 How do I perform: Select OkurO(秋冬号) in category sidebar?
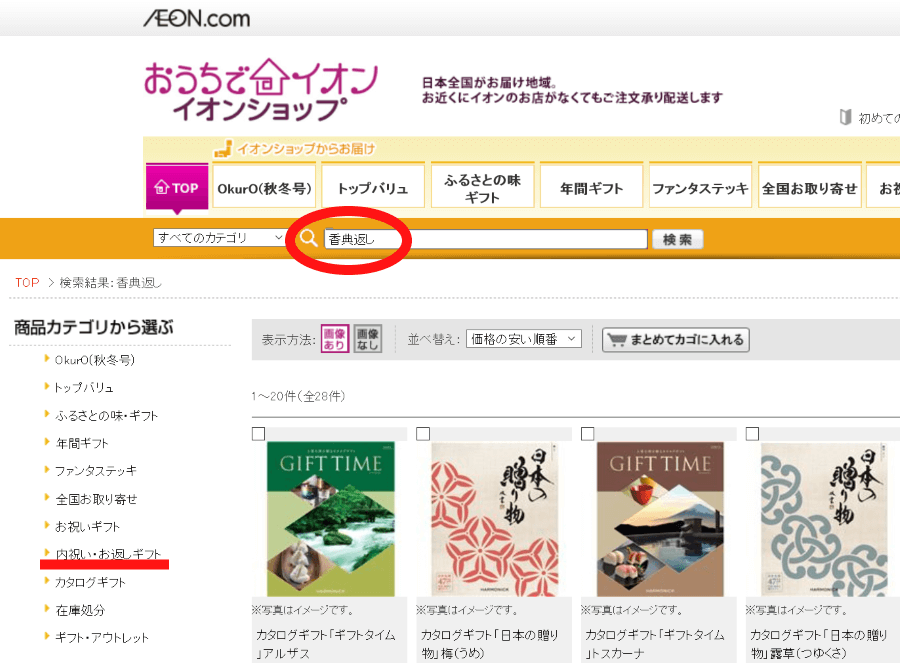tap(95, 360)
